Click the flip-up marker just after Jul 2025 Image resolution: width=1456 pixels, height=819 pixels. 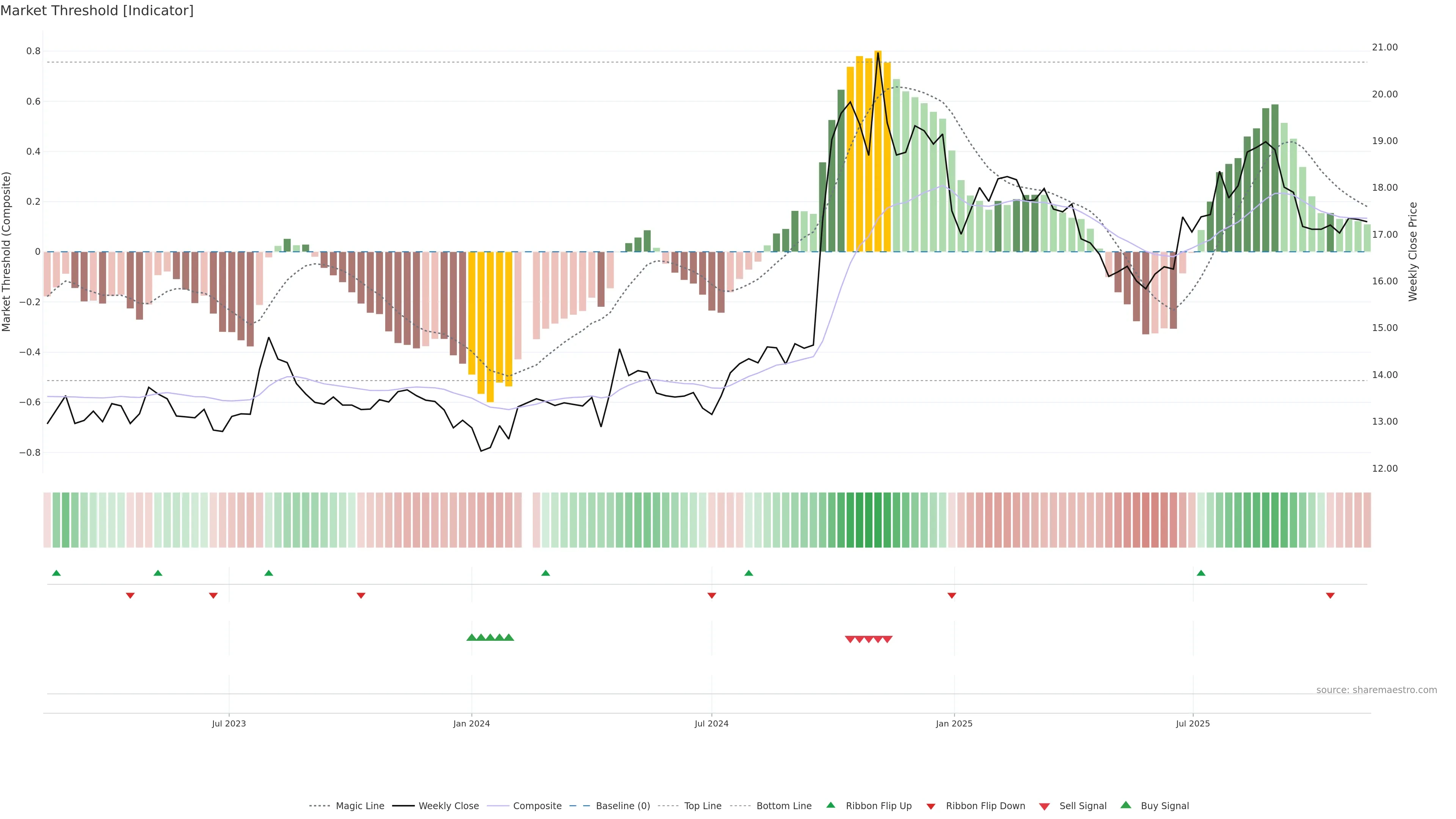(x=1201, y=573)
